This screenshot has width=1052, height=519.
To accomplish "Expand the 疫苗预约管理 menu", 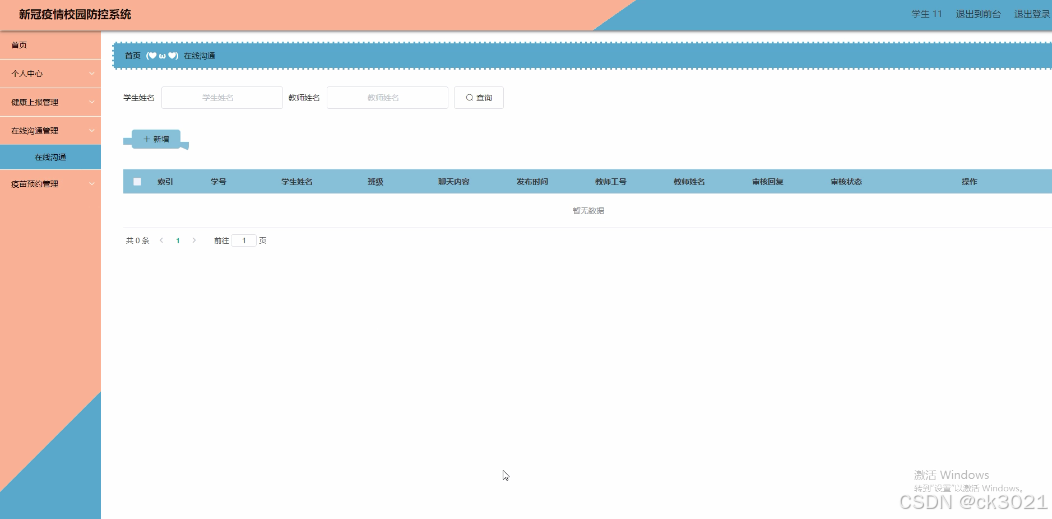I will [50, 184].
